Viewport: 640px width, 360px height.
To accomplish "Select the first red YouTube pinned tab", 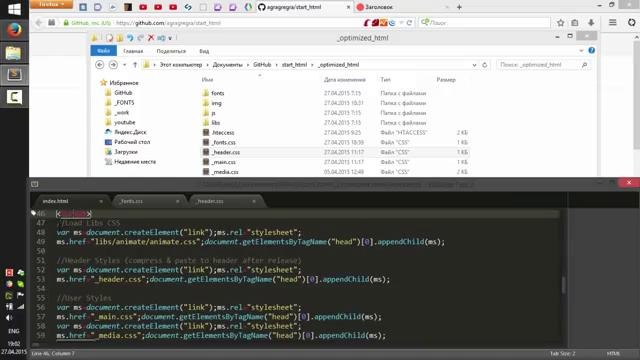I will tap(143, 7).
